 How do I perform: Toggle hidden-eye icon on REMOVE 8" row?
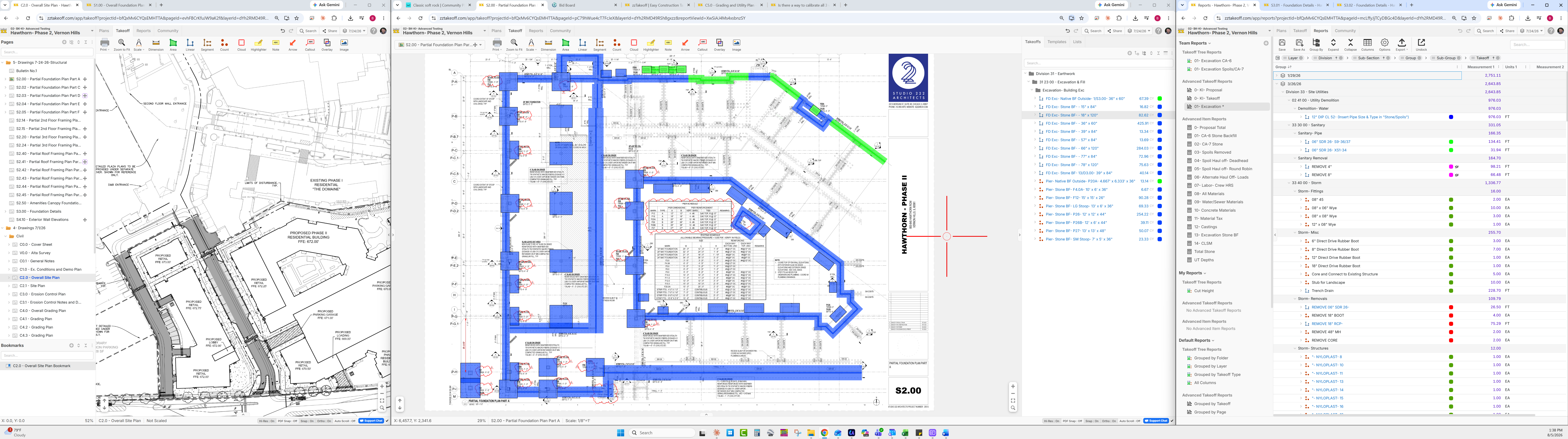point(1457,175)
